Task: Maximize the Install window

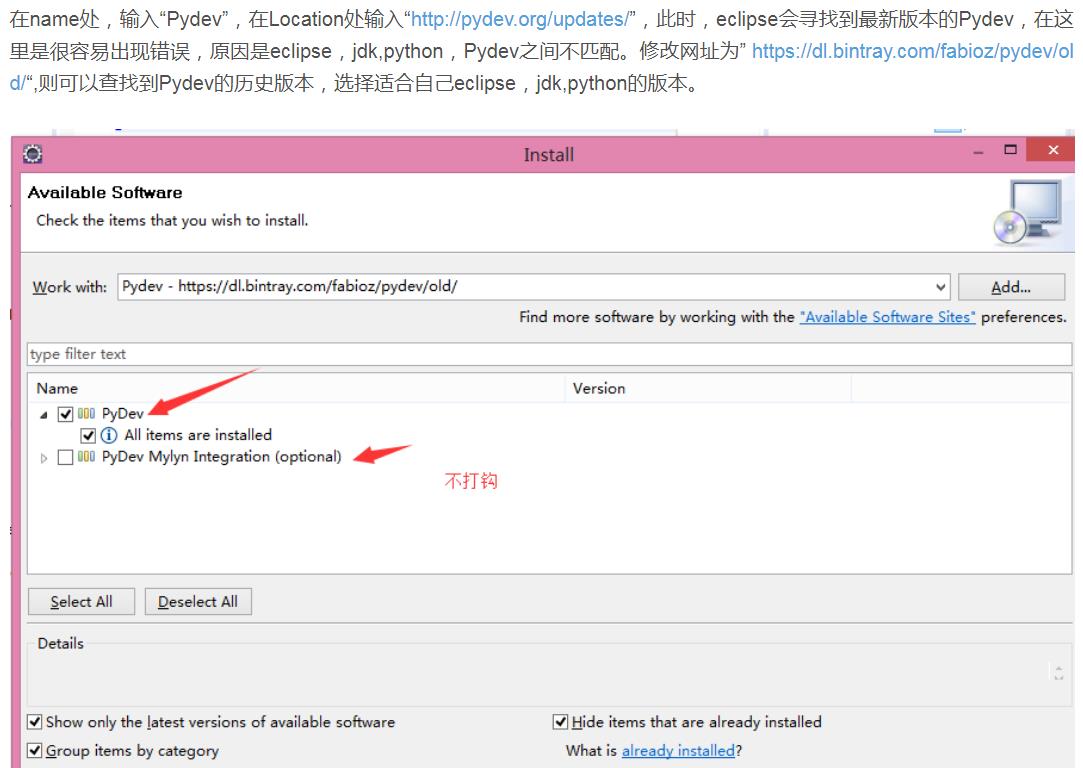Action: 1010,150
